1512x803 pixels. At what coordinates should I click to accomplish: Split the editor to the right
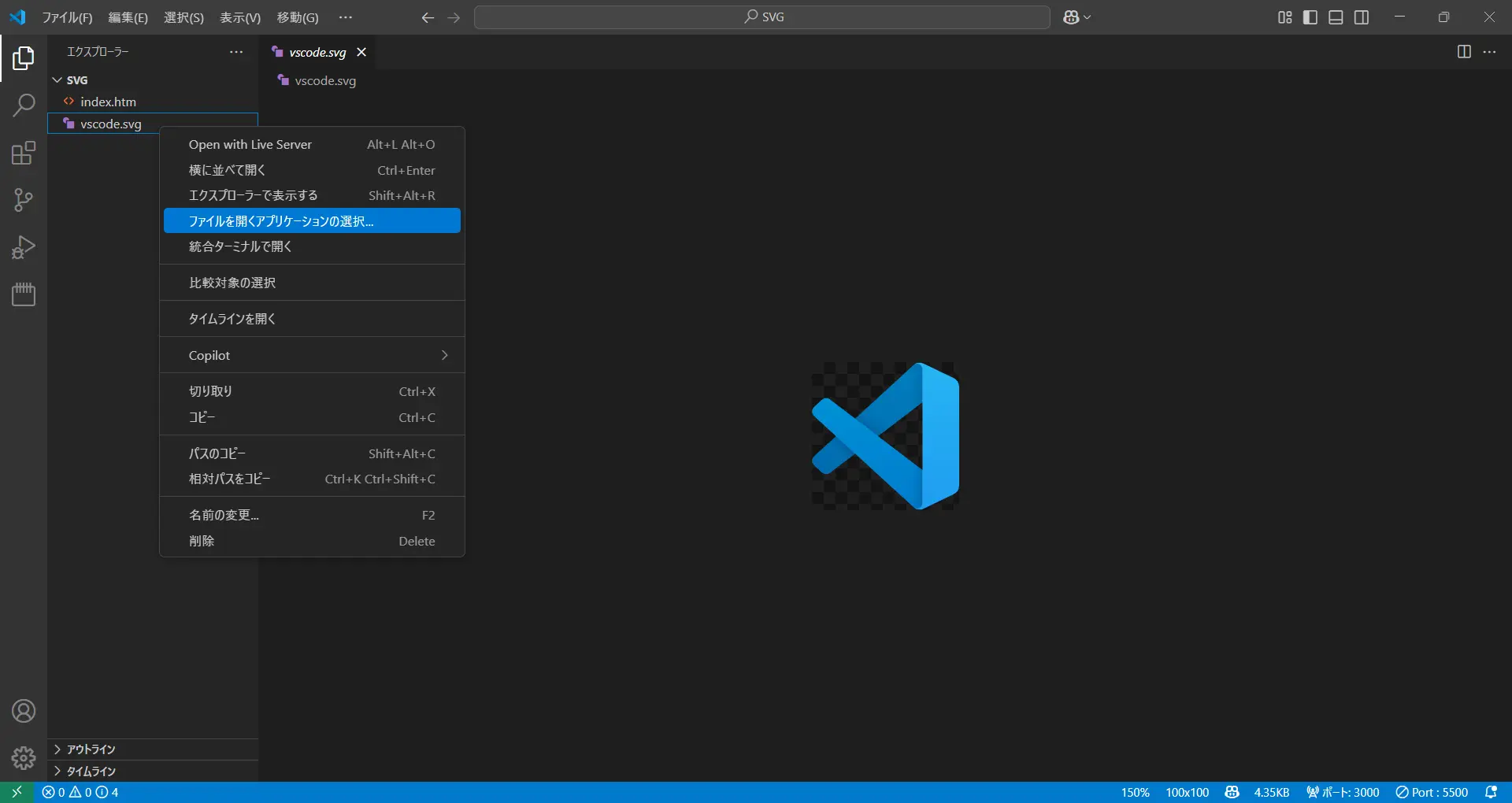coord(1464,52)
